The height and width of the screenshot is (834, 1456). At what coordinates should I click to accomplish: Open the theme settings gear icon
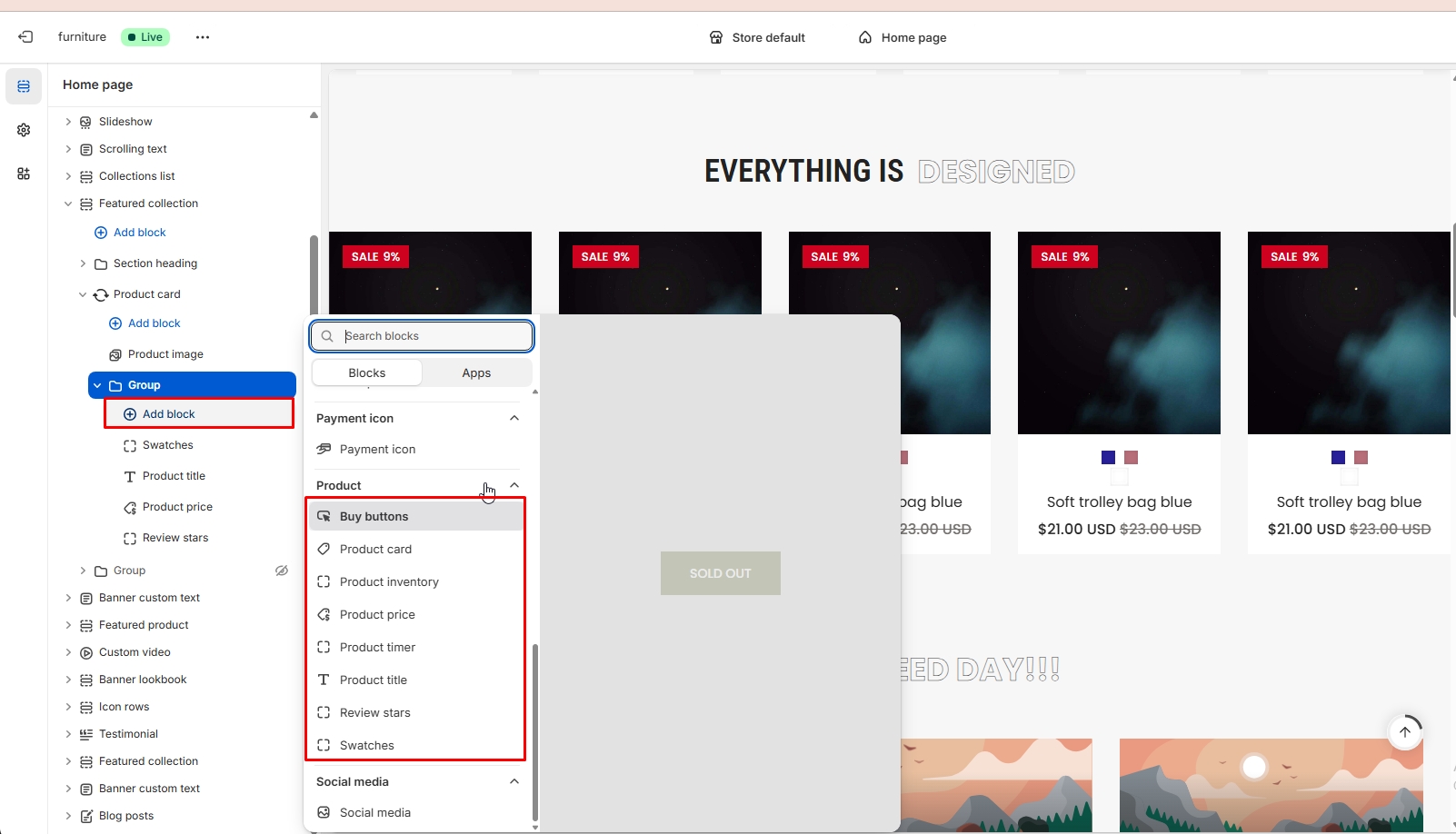pos(24,130)
